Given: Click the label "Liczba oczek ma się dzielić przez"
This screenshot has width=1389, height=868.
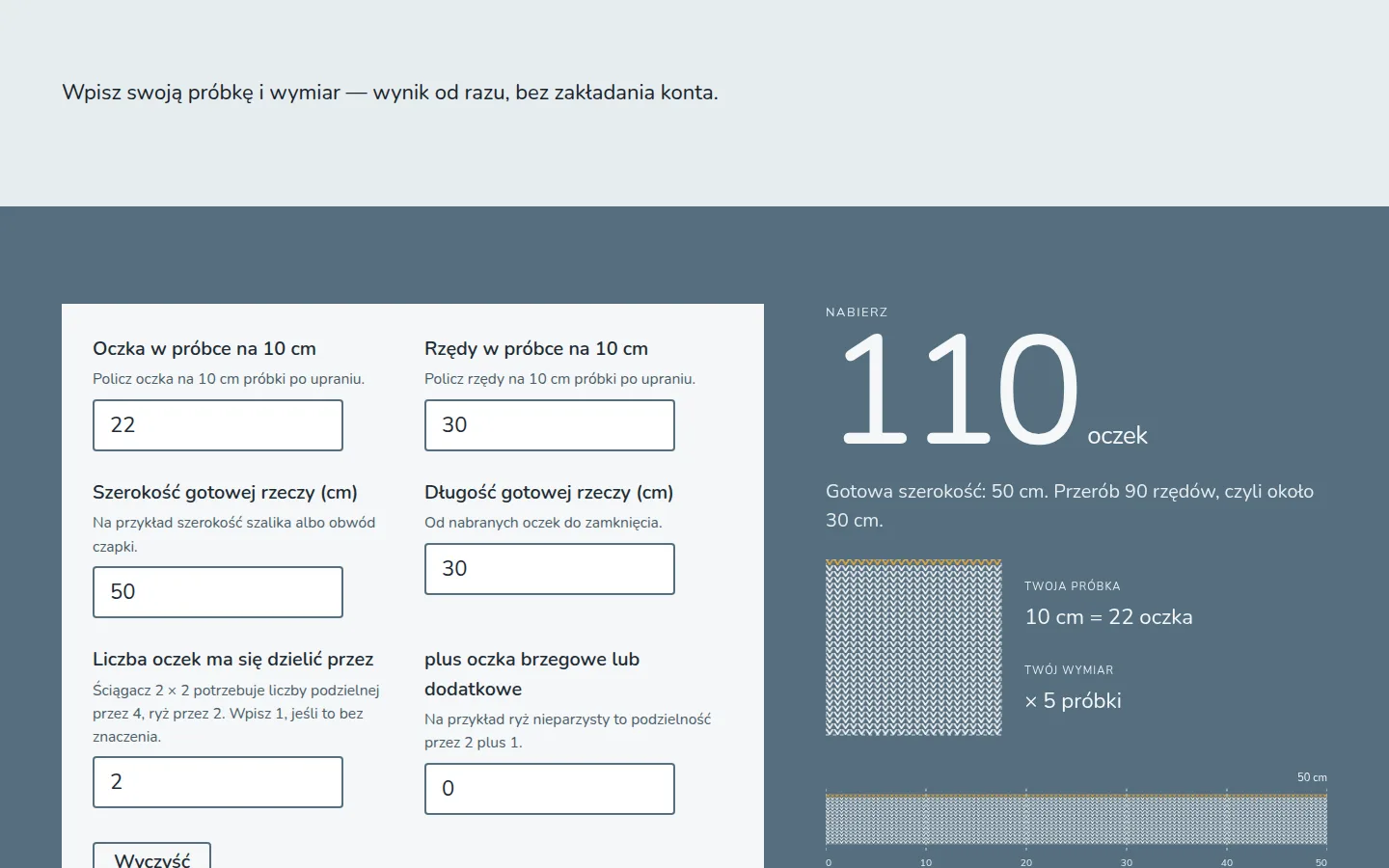Looking at the screenshot, I should [233, 659].
